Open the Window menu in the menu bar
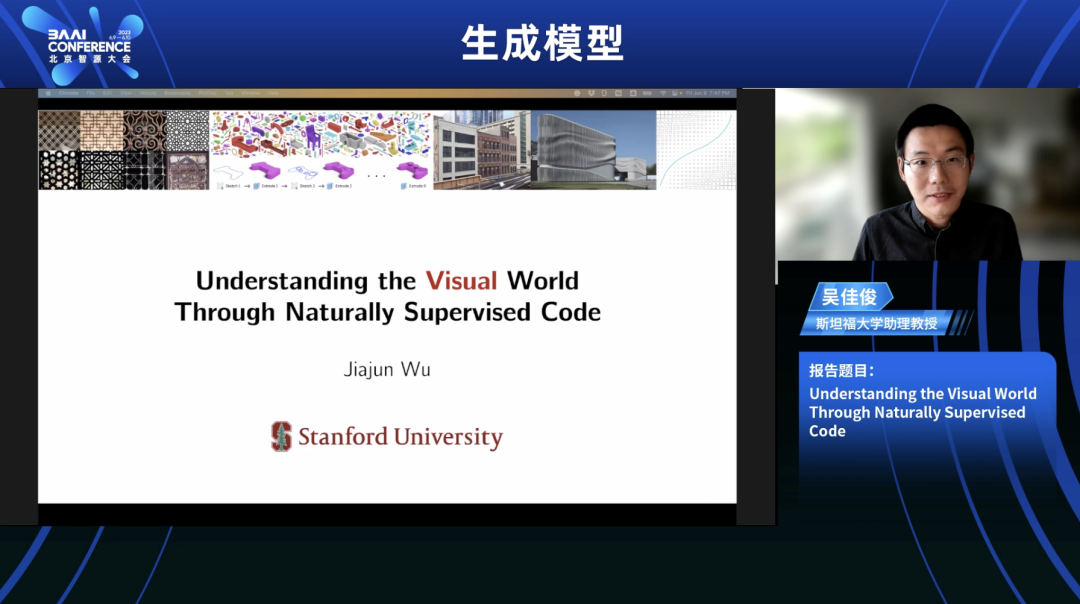Screen dimensions: 1080x604 pos(250,93)
